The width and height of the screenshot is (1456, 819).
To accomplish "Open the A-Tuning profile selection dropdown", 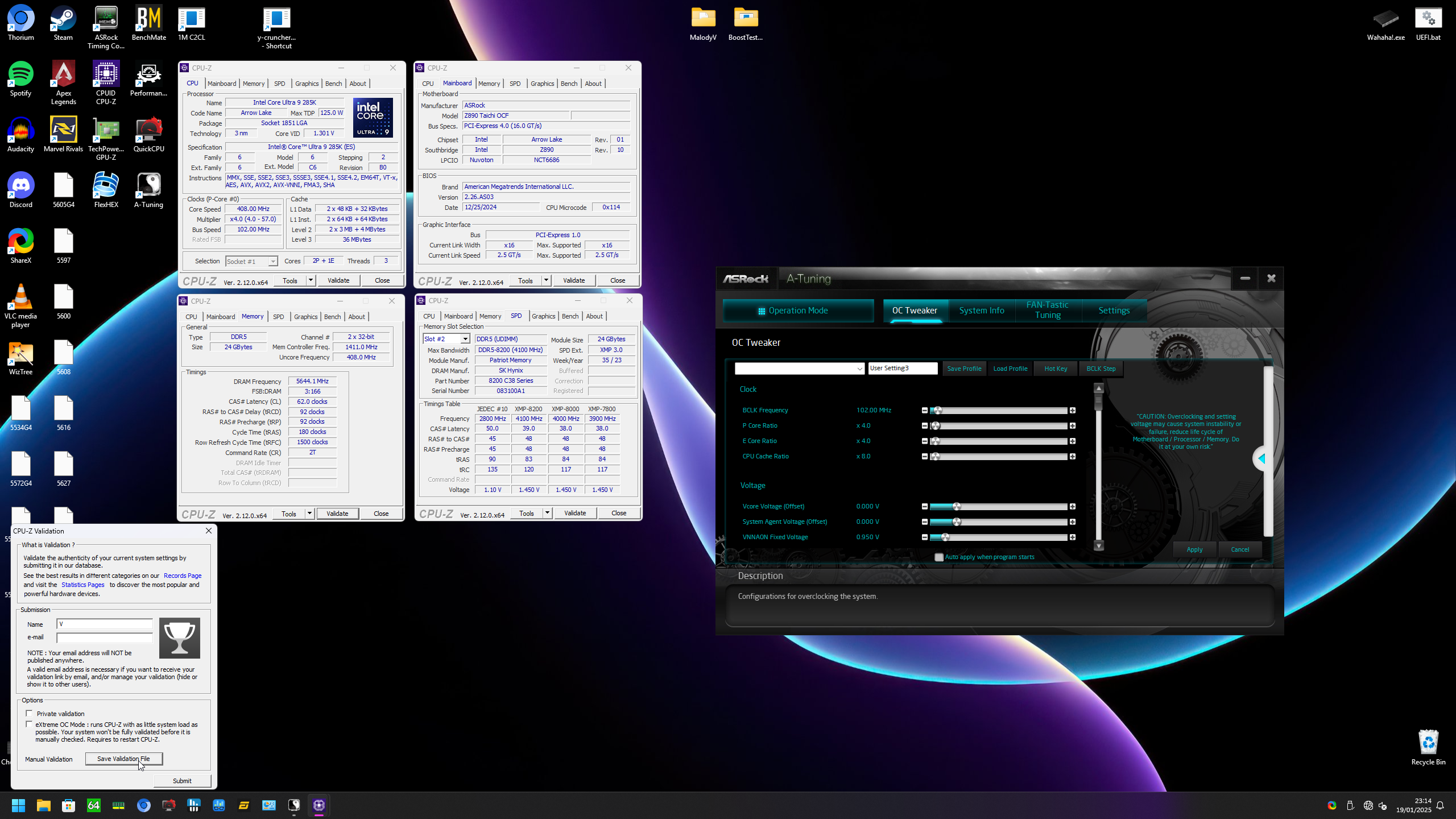I will pos(799,369).
